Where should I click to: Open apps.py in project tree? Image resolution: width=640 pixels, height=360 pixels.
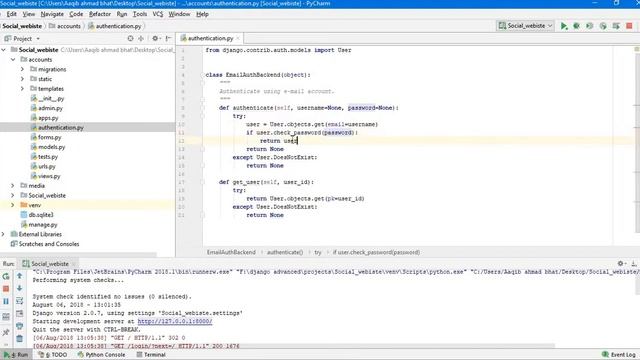click(x=44, y=118)
